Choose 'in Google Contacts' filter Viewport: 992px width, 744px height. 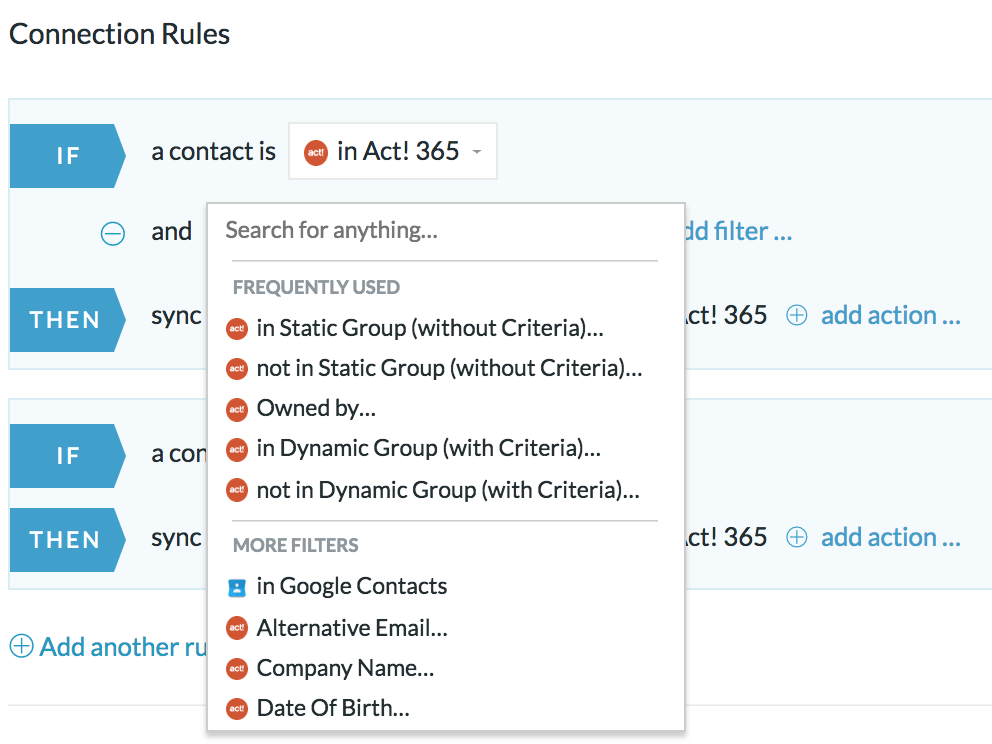tap(352, 586)
